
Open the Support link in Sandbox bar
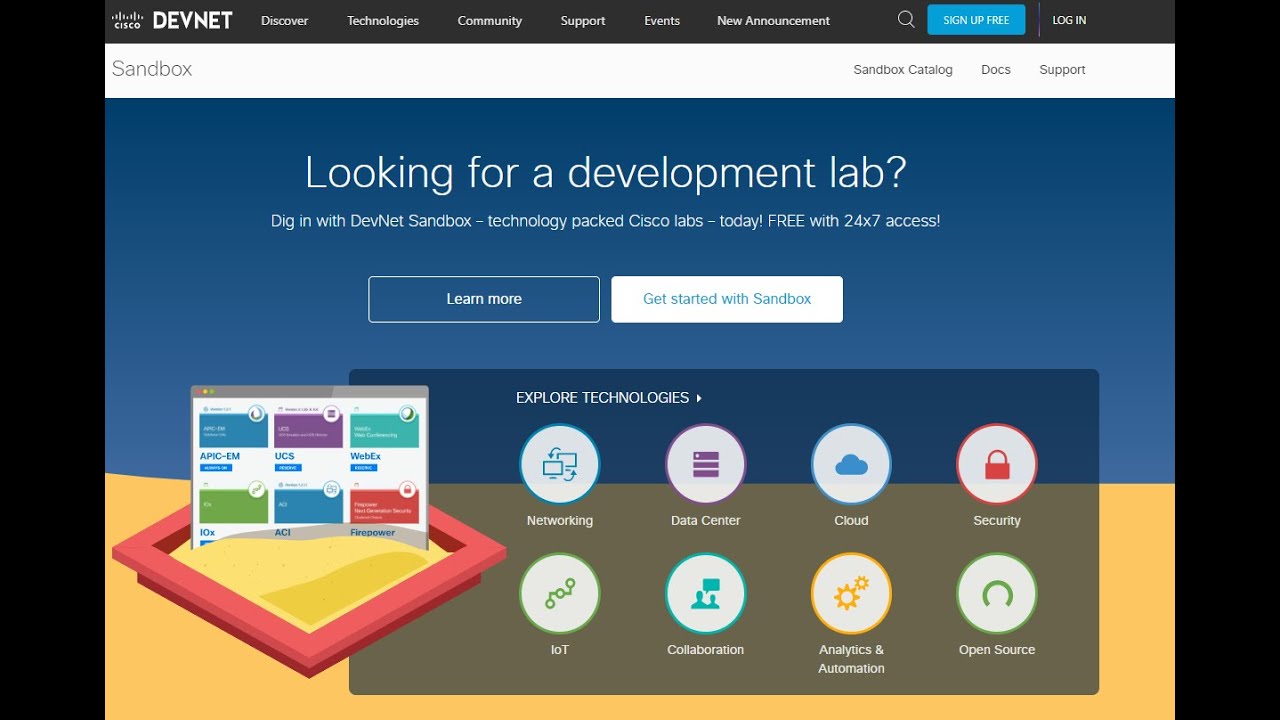pos(1062,70)
